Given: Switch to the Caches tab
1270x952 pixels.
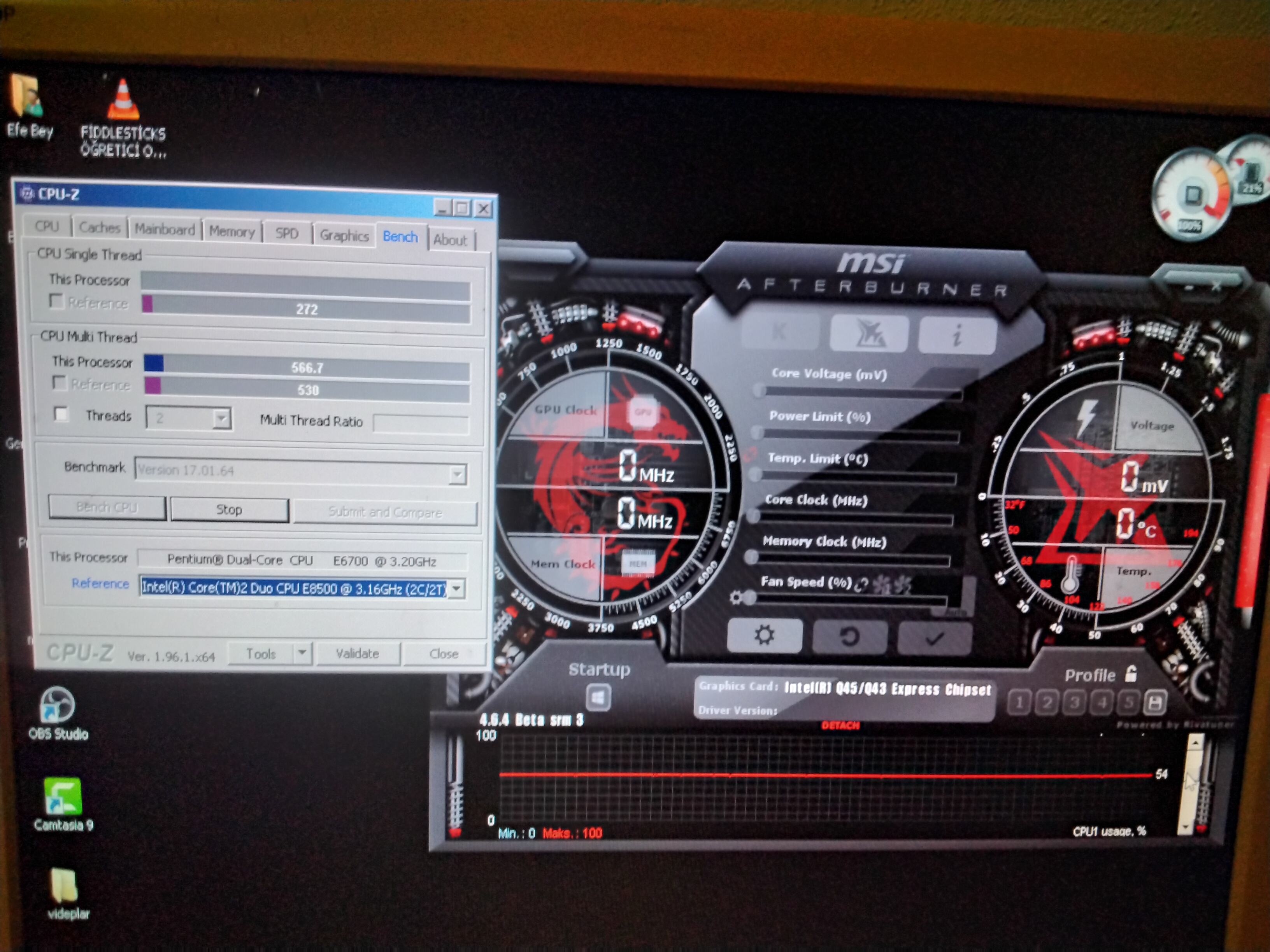Looking at the screenshot, I should pyautogui.click(x=100, y=228).
